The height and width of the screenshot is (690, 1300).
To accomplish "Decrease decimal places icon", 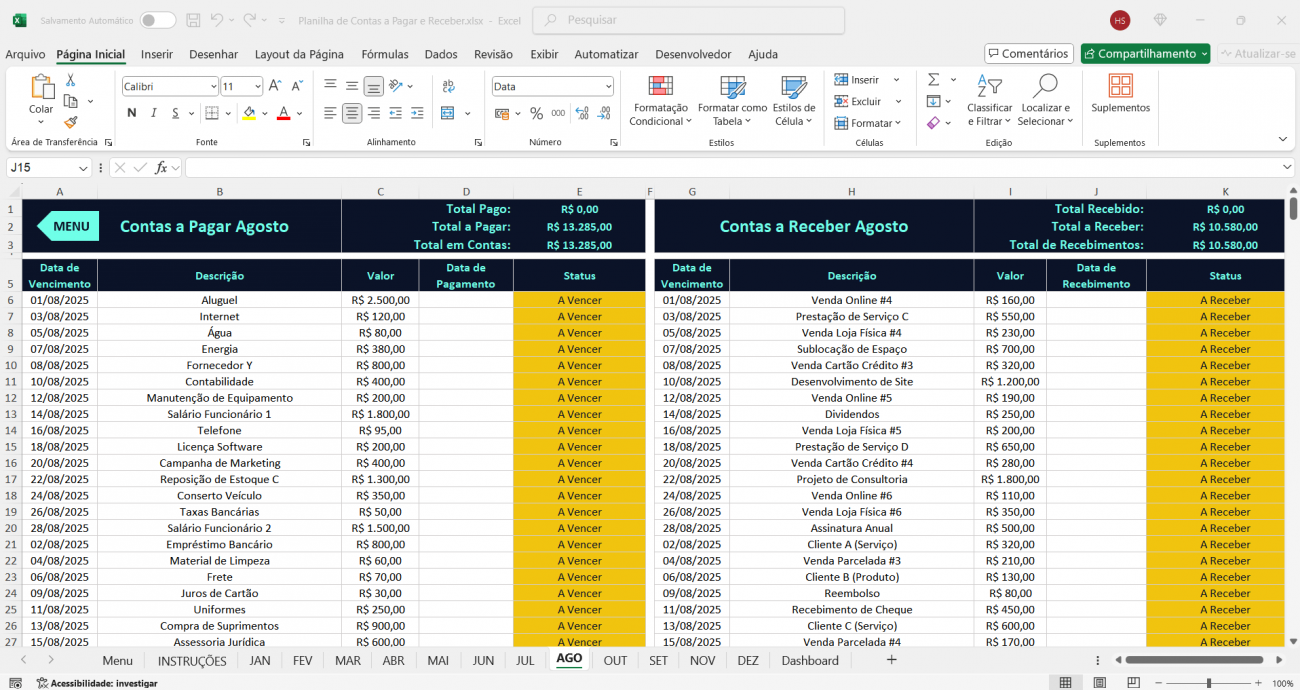I will pyautogui.click(x=603, y=113).
